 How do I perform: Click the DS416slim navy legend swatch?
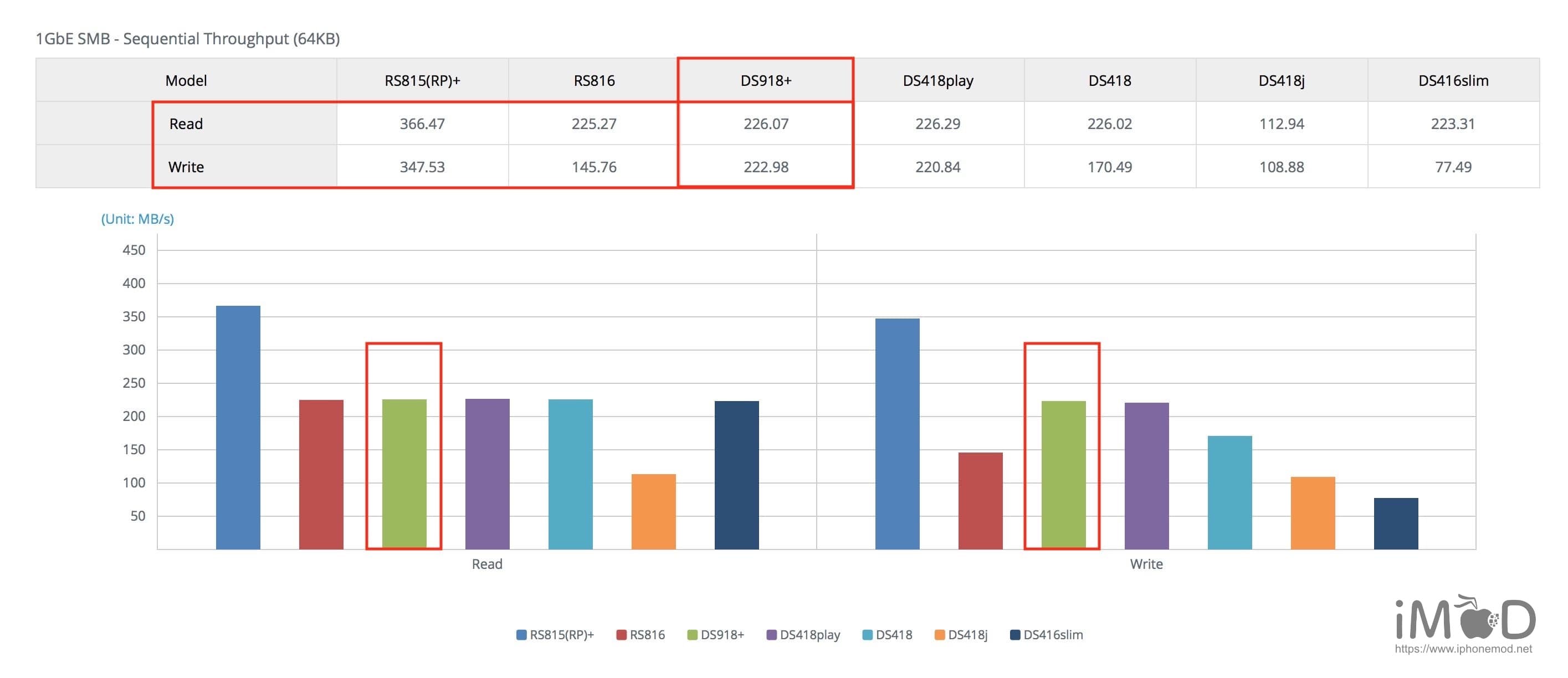1014,635
